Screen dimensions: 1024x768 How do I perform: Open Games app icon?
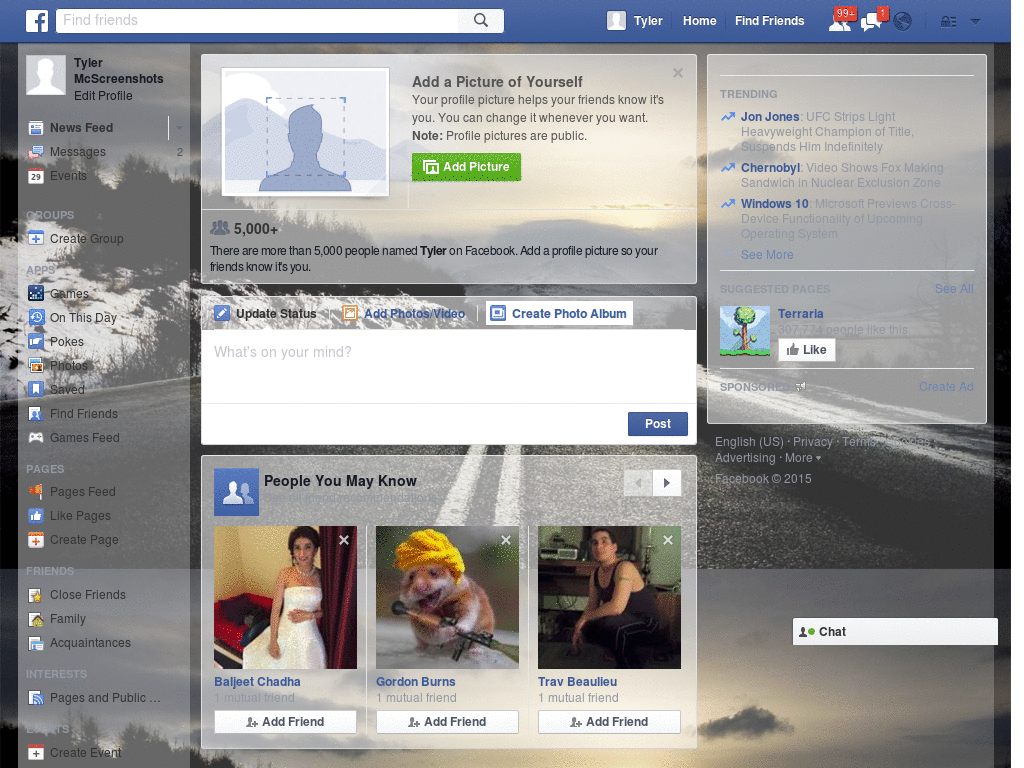pyautogui.click(x=36, y=294)
